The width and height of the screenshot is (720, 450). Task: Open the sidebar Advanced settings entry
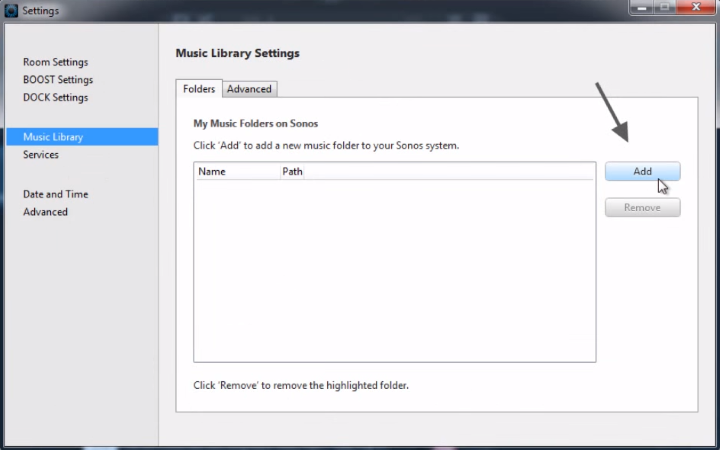pyautogui.click(x=45, y=212)
